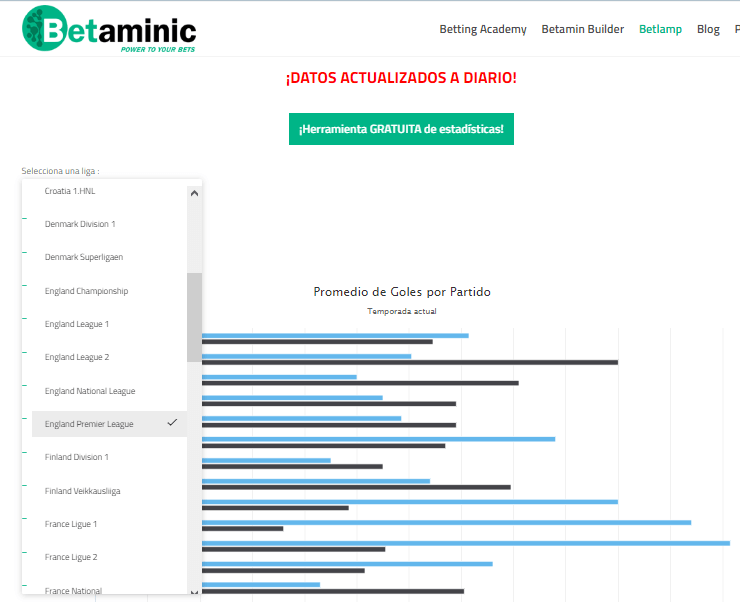
Task: Open Betamin Builder page
Action: click(582, 29)
